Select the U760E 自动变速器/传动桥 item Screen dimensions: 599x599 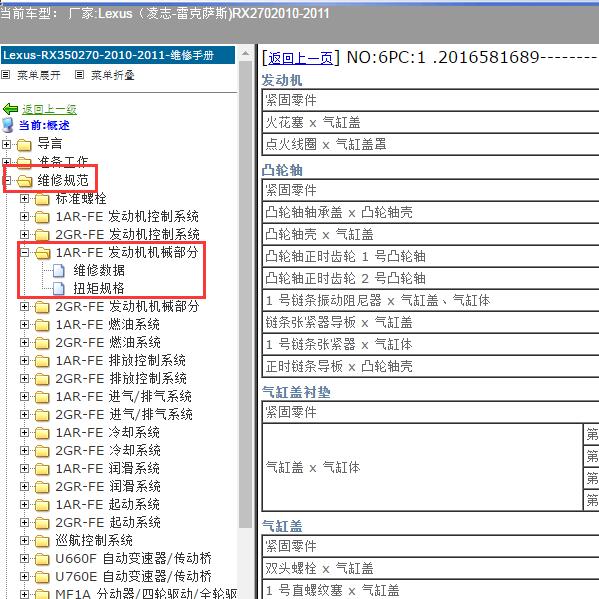[133, 576]
